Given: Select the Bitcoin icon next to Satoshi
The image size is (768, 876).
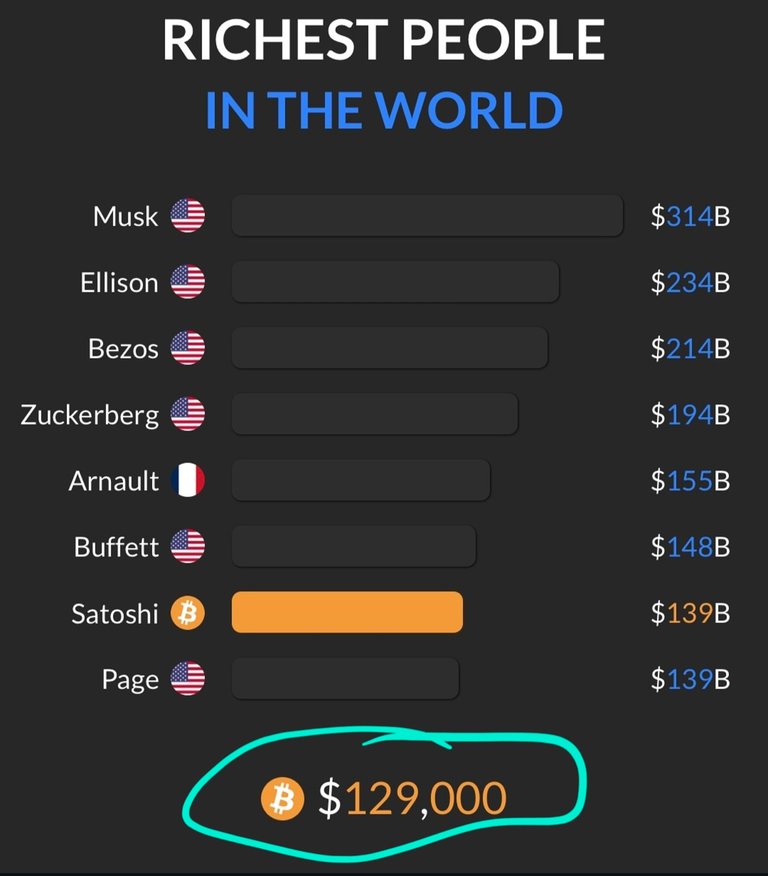Looking at the screenshot, I should (x=188, y=612).
